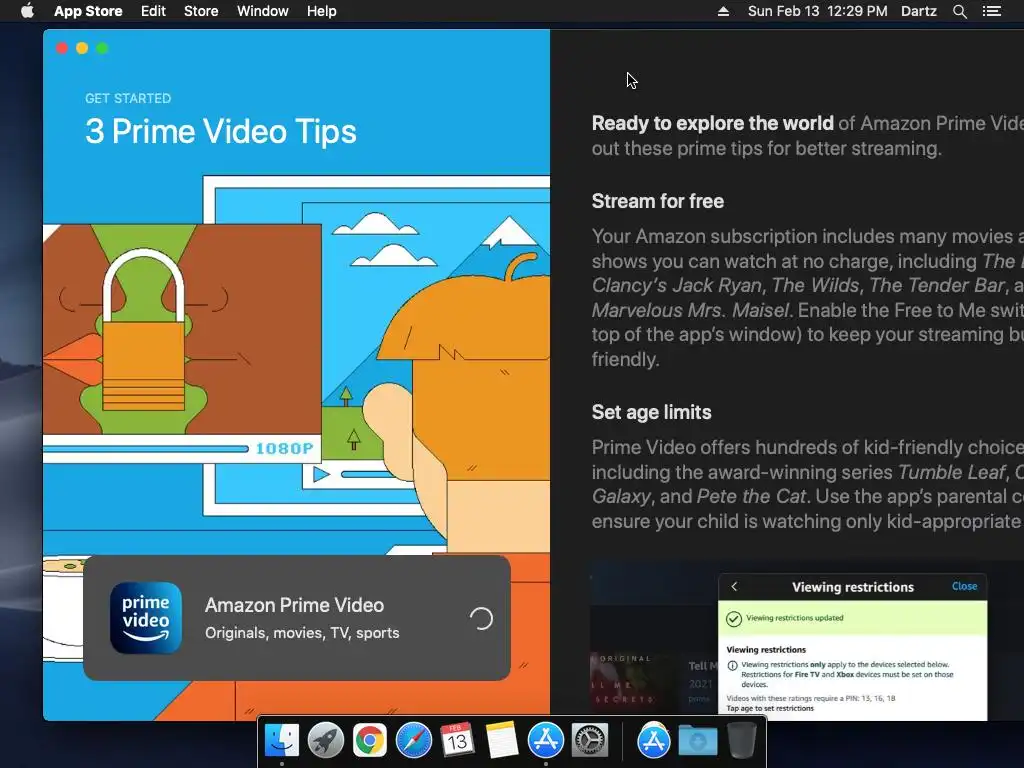Open the Edit menu

[153, 11]
